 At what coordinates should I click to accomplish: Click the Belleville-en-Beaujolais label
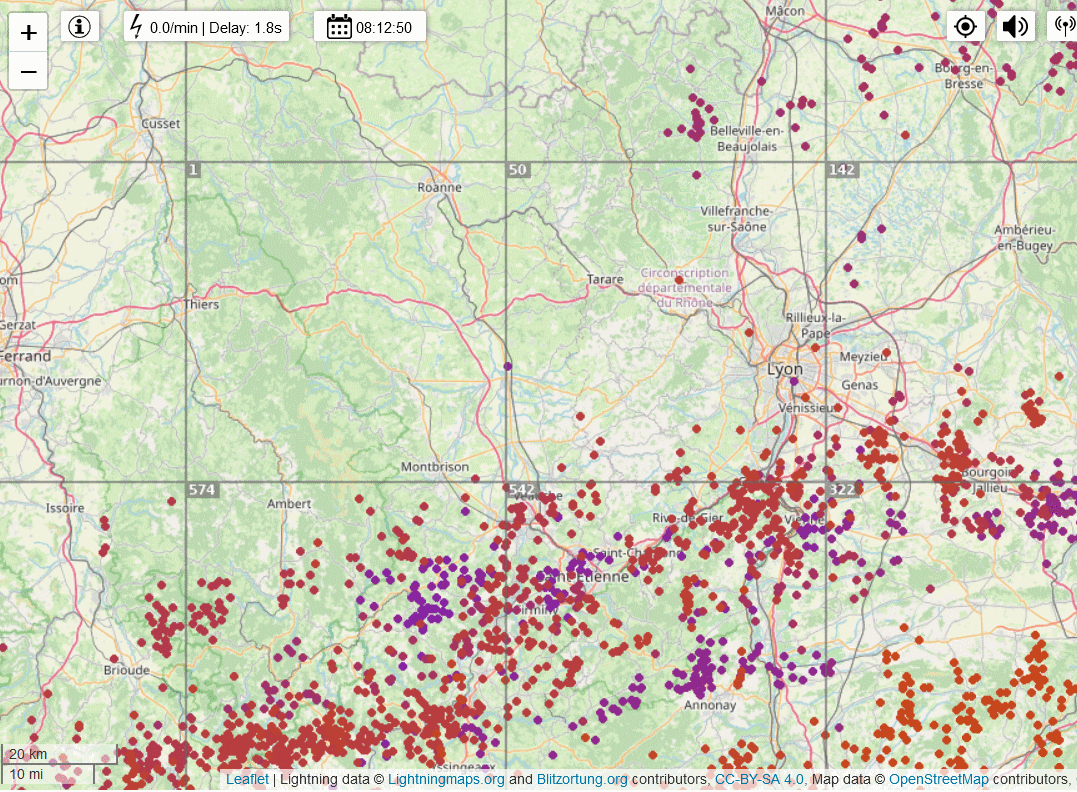[x=747, y=138]
